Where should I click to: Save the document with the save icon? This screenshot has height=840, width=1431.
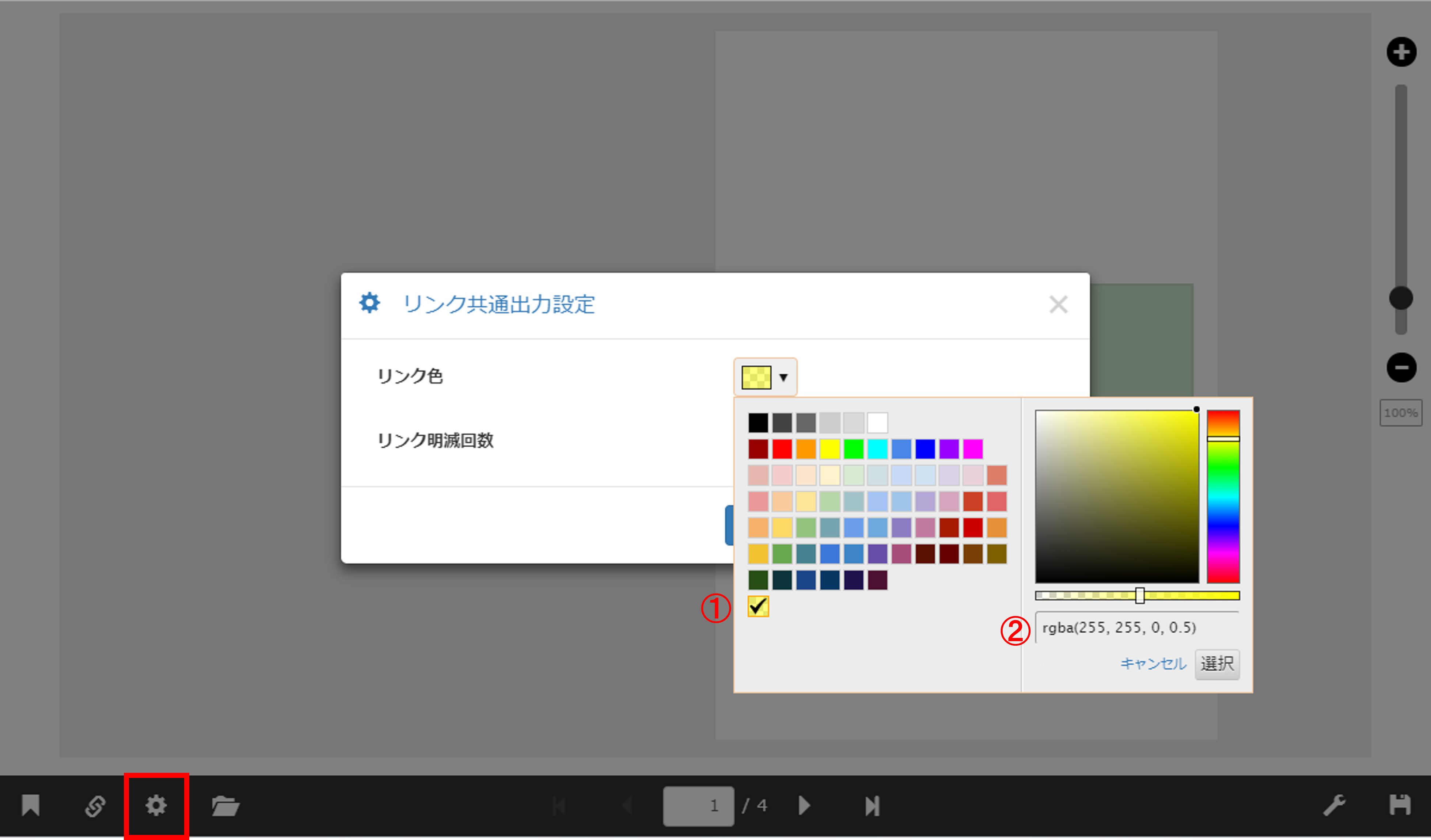point(1400,805)
